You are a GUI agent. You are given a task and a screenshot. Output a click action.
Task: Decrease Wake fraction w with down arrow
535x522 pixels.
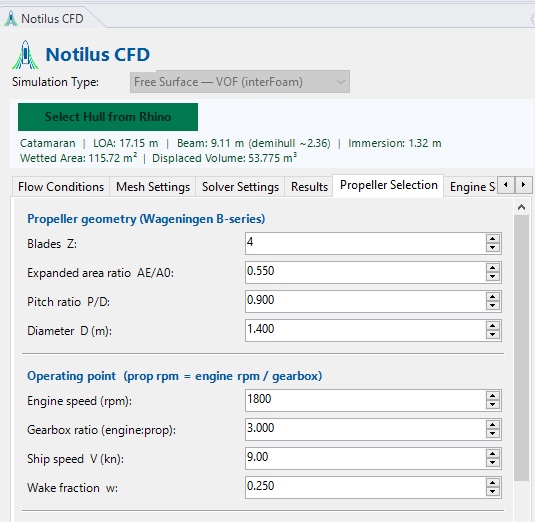493,492
